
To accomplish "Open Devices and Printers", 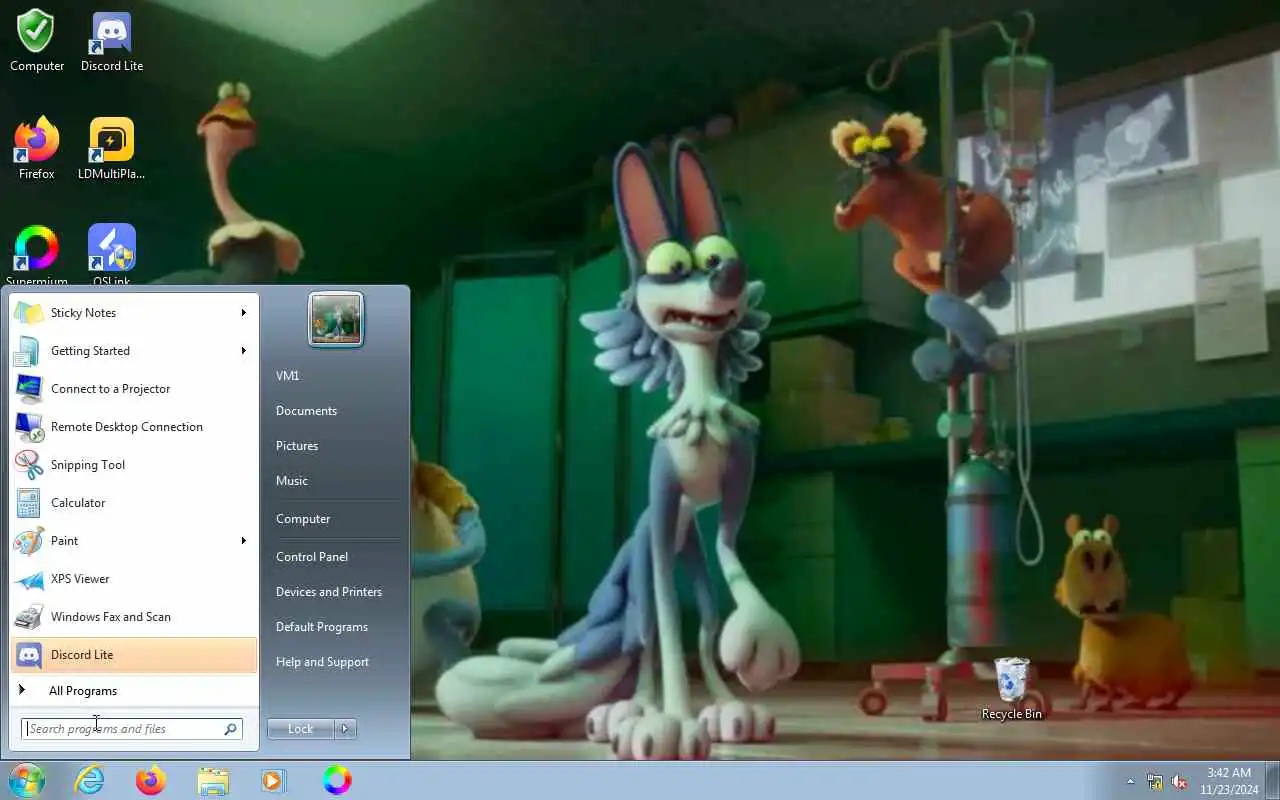I will [x=329, y=592].
